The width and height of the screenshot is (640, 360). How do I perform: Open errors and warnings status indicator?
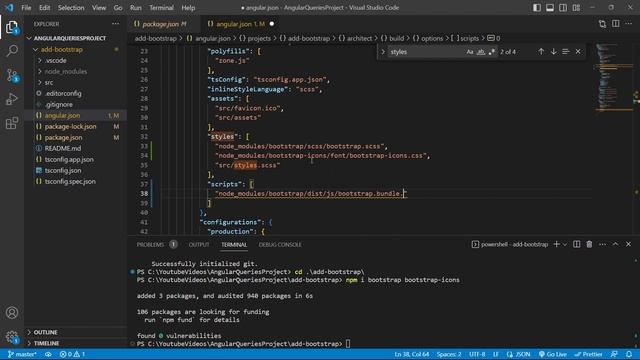pyautogui.click(x=72, y=354)
